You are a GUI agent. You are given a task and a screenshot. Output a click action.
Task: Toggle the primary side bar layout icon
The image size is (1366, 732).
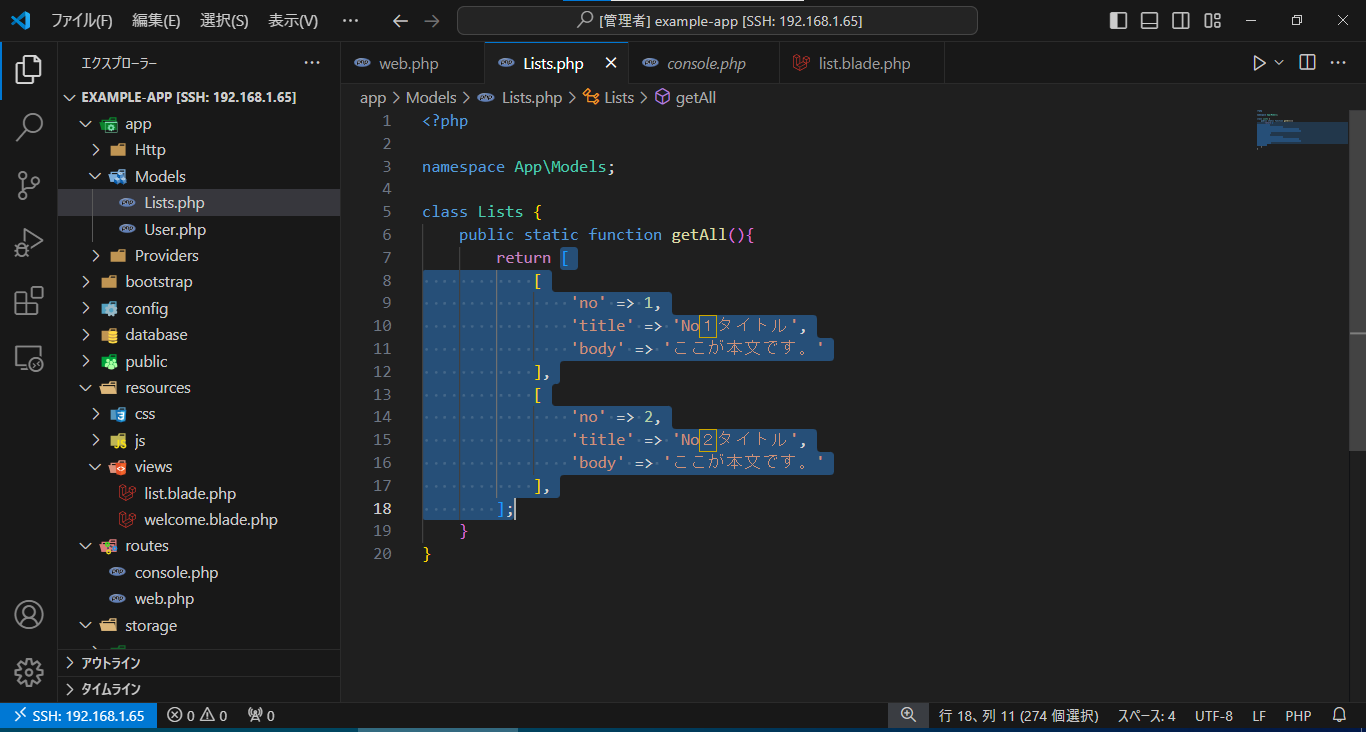[x=1119, y=20]
